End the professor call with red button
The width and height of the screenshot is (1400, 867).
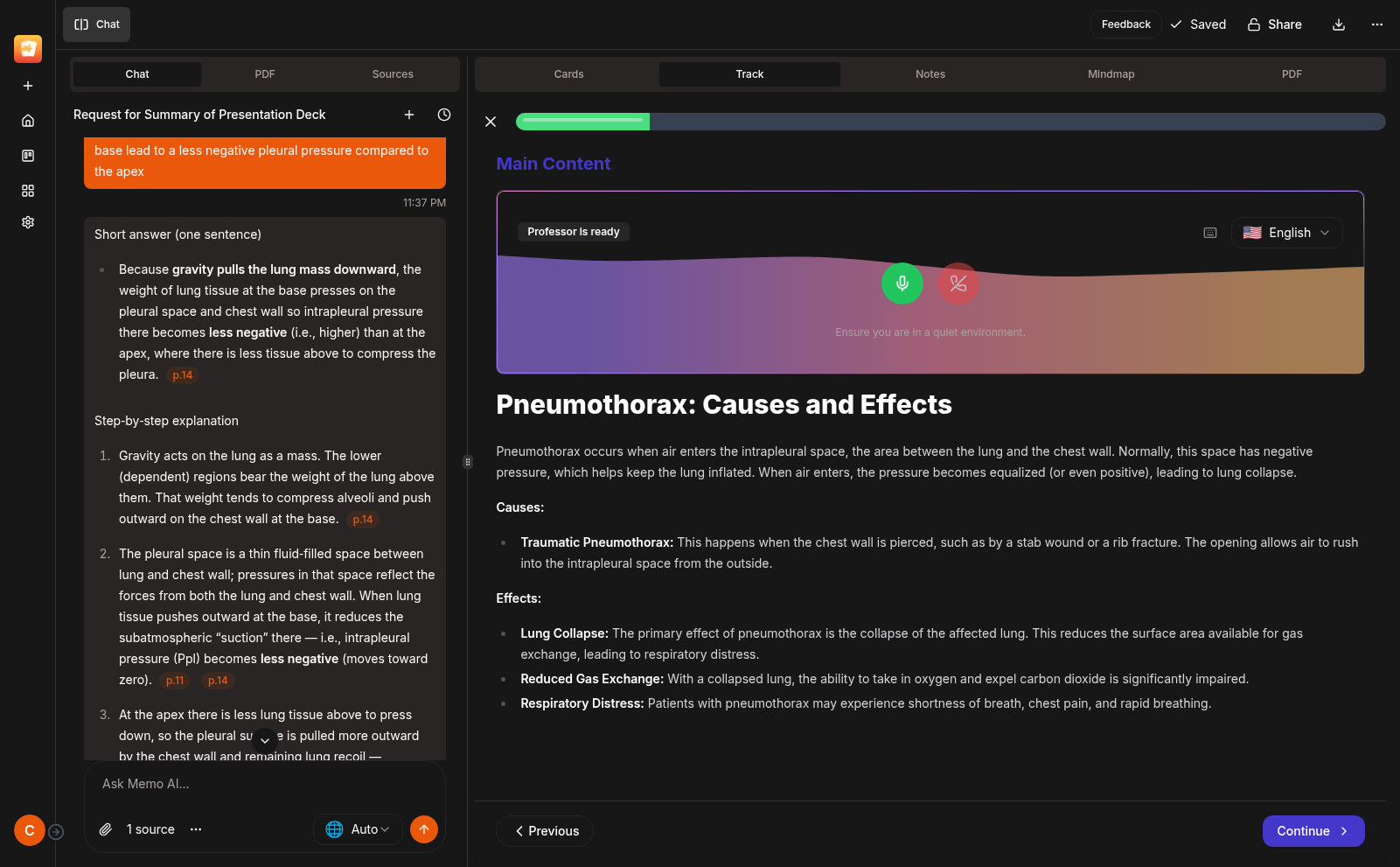click(958, 283)
